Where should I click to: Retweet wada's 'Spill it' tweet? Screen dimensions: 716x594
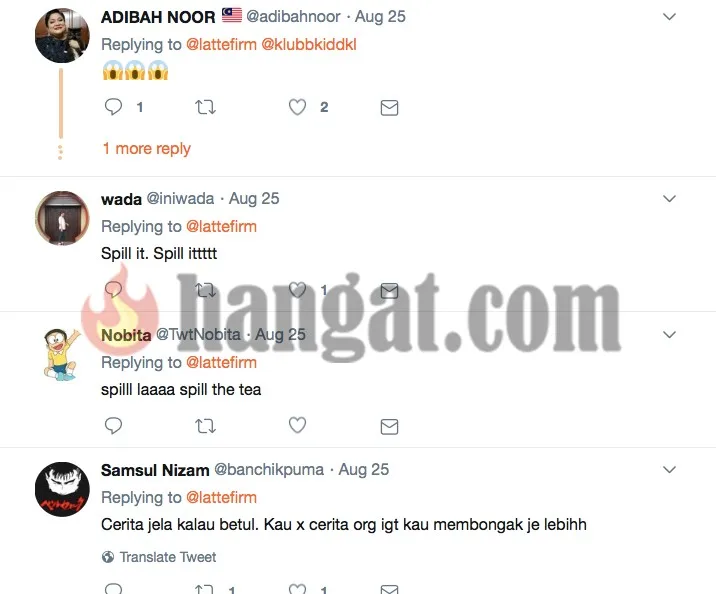[205, 290]
